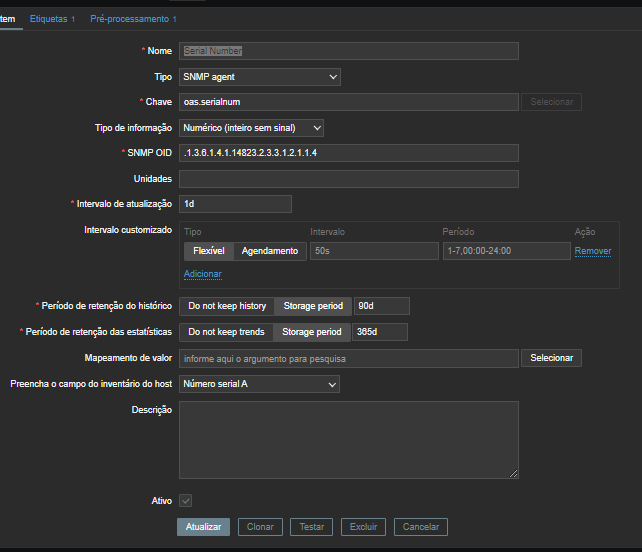This screenshot has height=552, width=642.
Task: Select Storage period for history retention
Action: point(312,306)
